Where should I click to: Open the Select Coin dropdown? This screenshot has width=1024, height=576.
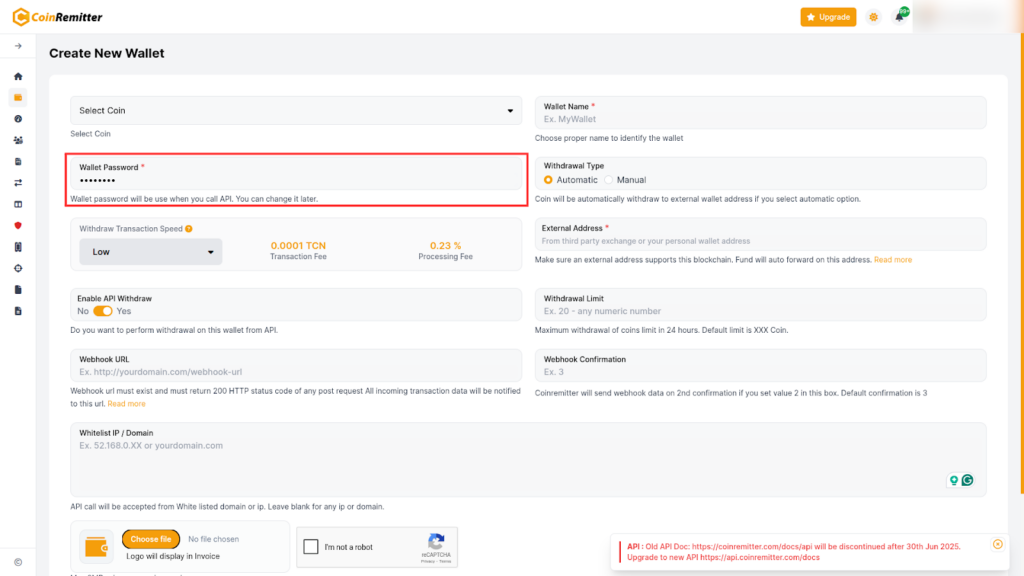tap(296, 111)
